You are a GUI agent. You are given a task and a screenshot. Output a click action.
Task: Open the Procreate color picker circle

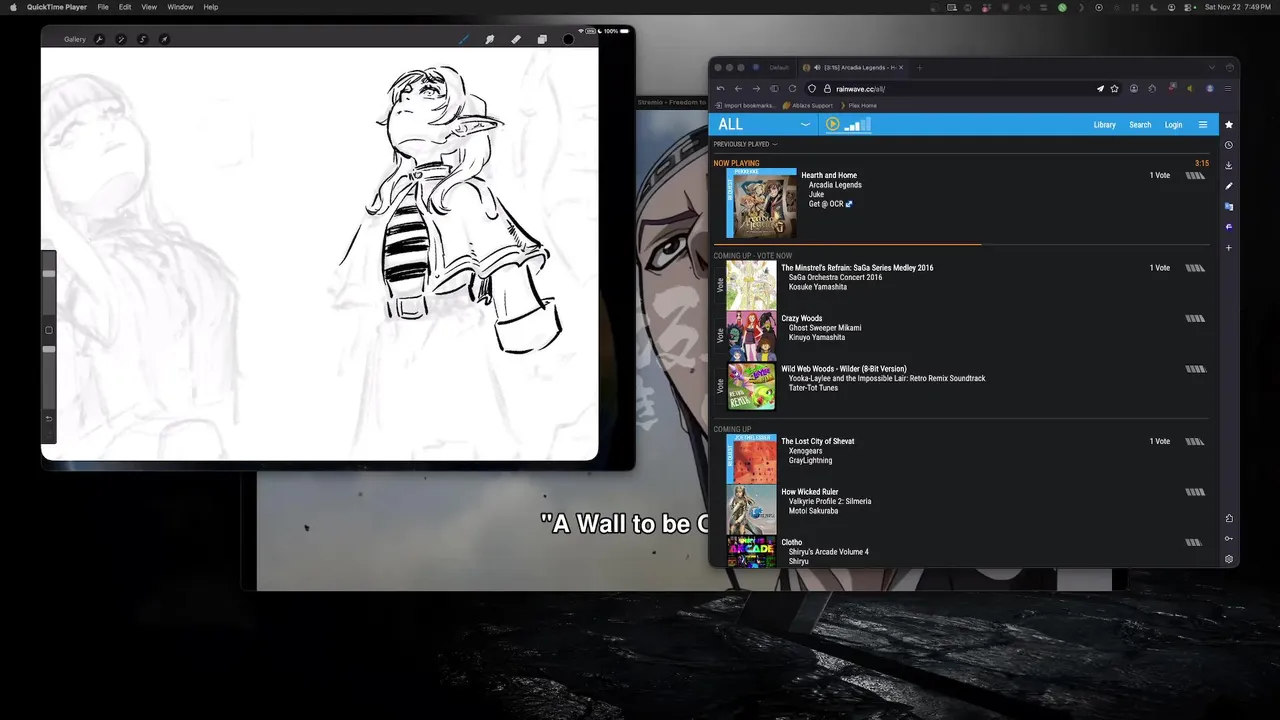click(x=568, y=39)
